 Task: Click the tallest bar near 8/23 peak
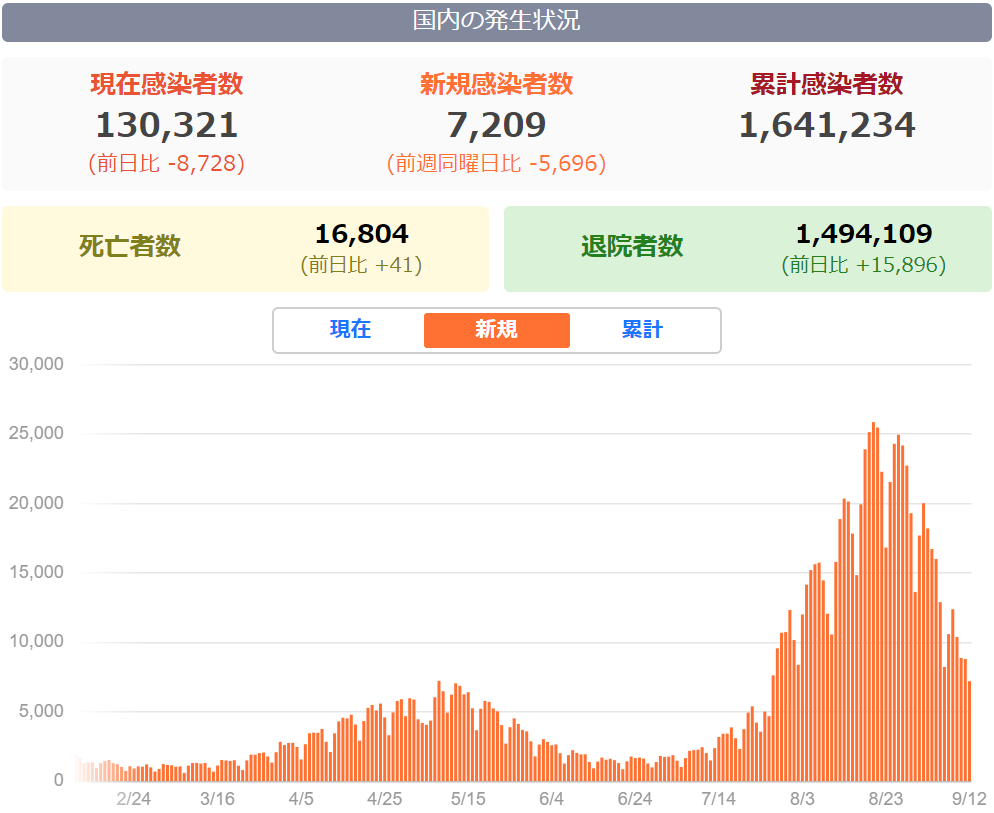[x=873, y=601]
